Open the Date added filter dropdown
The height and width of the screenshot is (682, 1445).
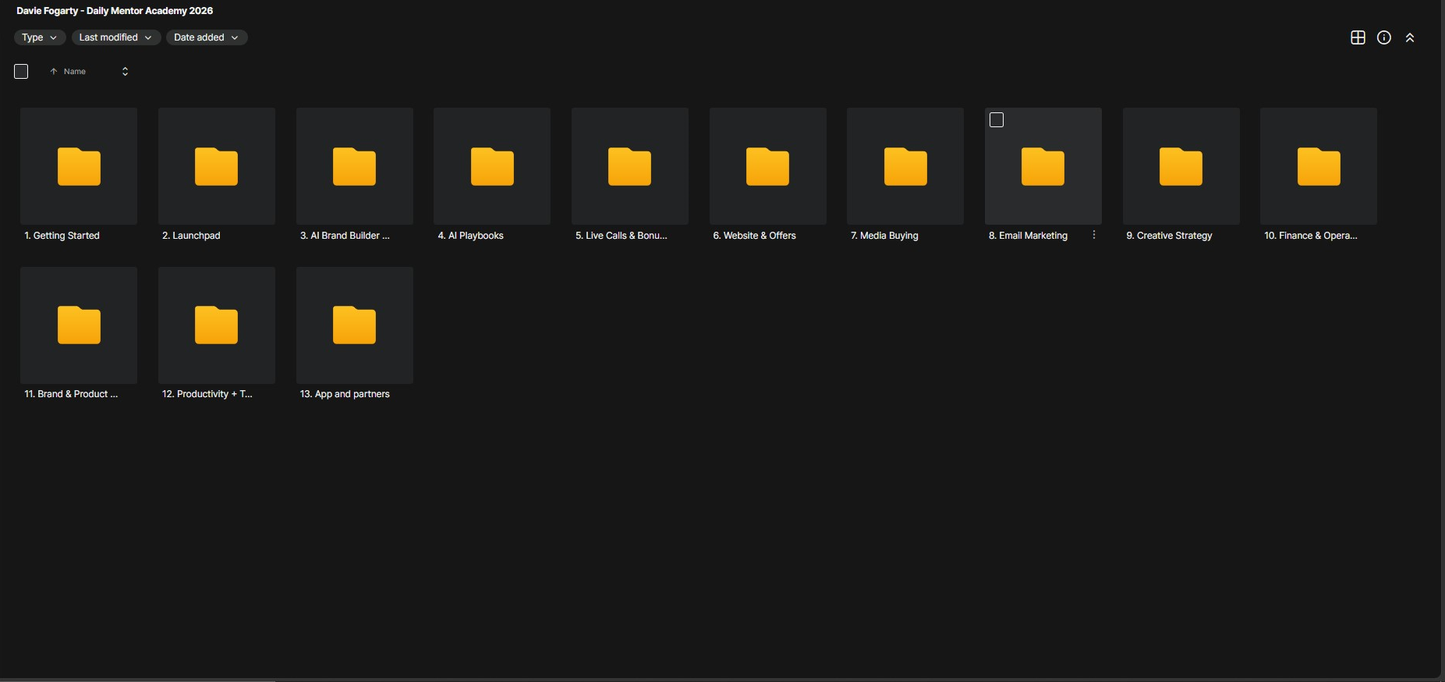pos(207,37)
